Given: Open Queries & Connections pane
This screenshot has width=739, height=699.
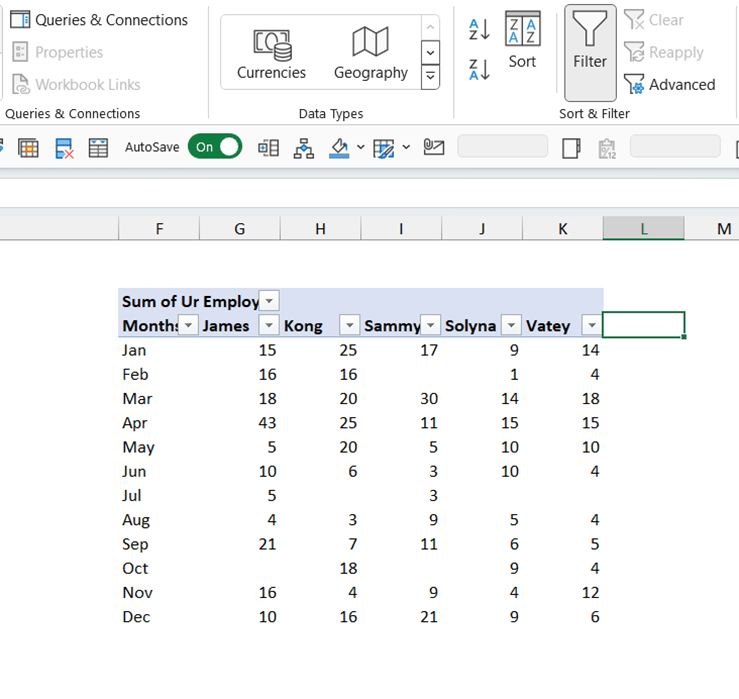Looking at the screenshot, I should (98, 20).
